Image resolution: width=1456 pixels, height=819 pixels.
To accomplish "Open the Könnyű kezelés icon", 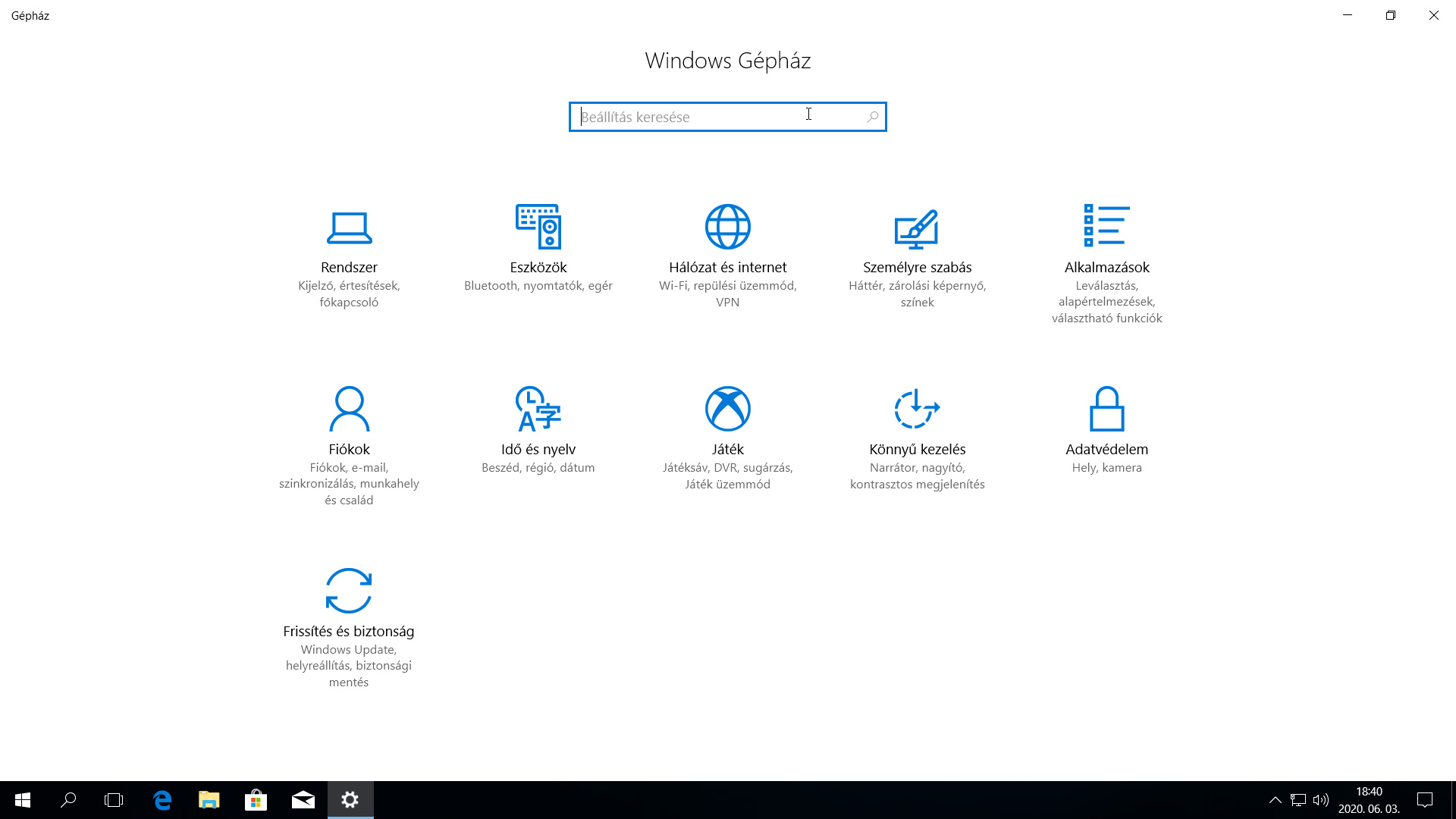I will pyautogui.click(x=917, y=409).
